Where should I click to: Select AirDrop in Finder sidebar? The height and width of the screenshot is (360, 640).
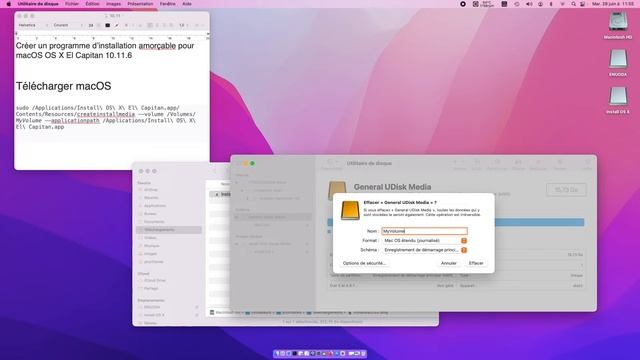(169, 190)
